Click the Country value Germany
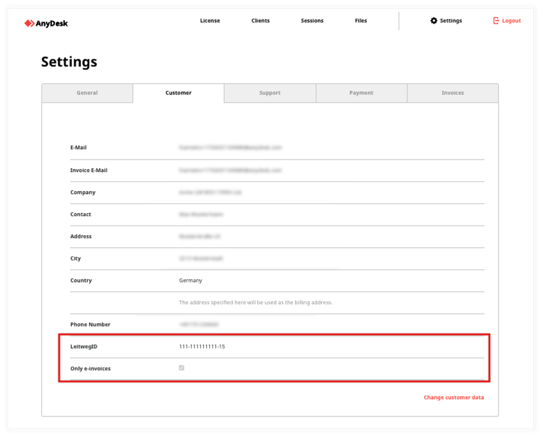The width and height of the screenshot is (543, 437). tap(190, 280)
